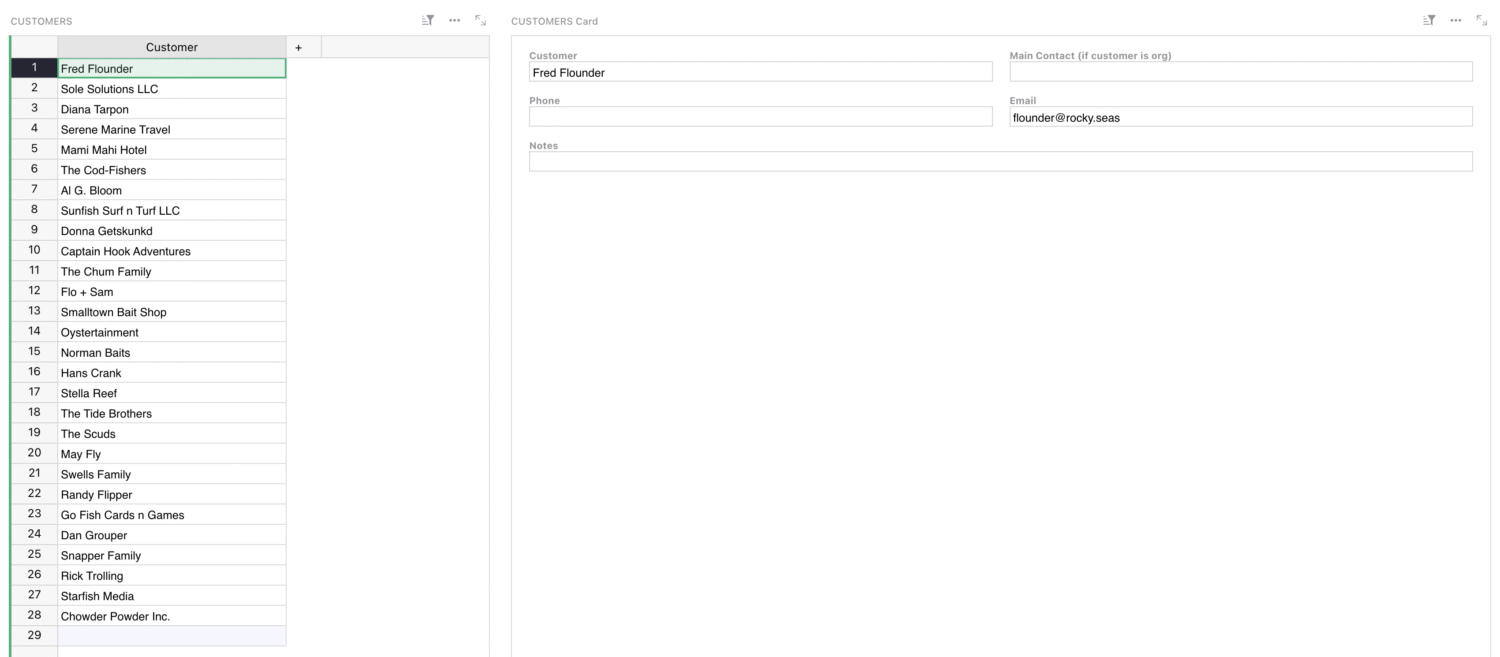Click the Customer field in the card
Image resolution: width=1500 pixels, height=657 pixels.
pyautogui.click(x=761, y=72)
